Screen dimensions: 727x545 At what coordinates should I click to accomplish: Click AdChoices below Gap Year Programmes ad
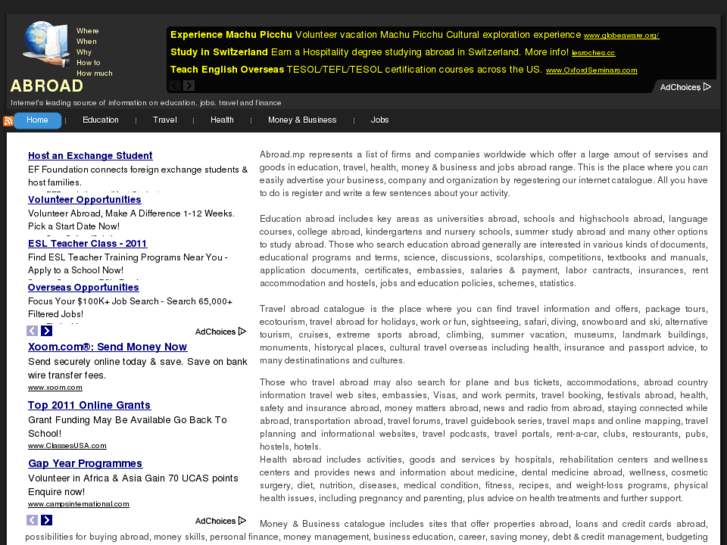[221, 521]
